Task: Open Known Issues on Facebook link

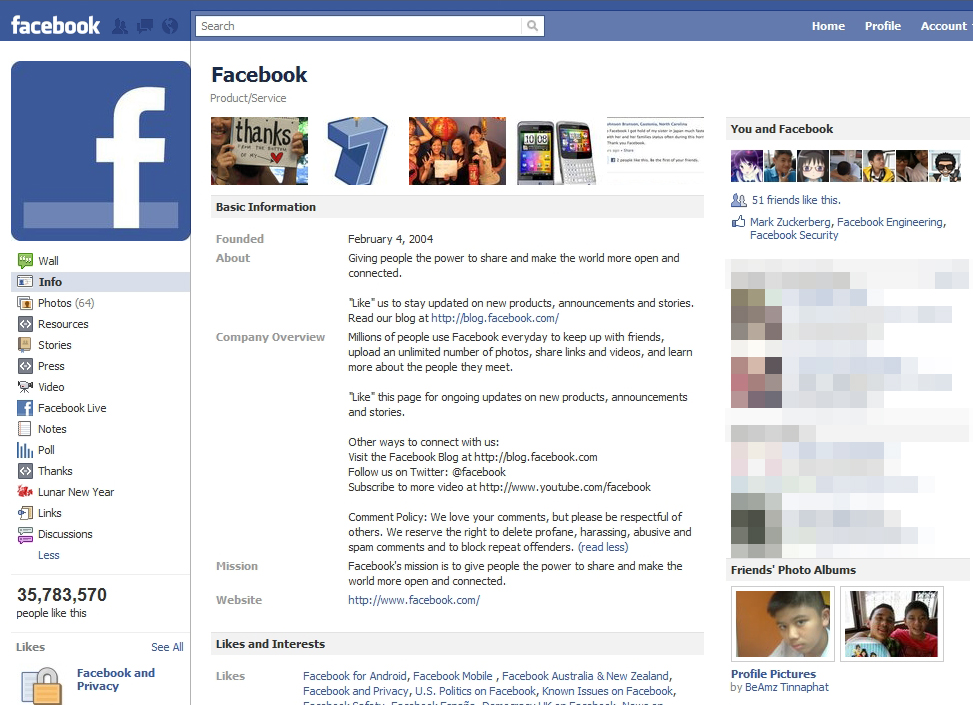Action: (607, 691)
